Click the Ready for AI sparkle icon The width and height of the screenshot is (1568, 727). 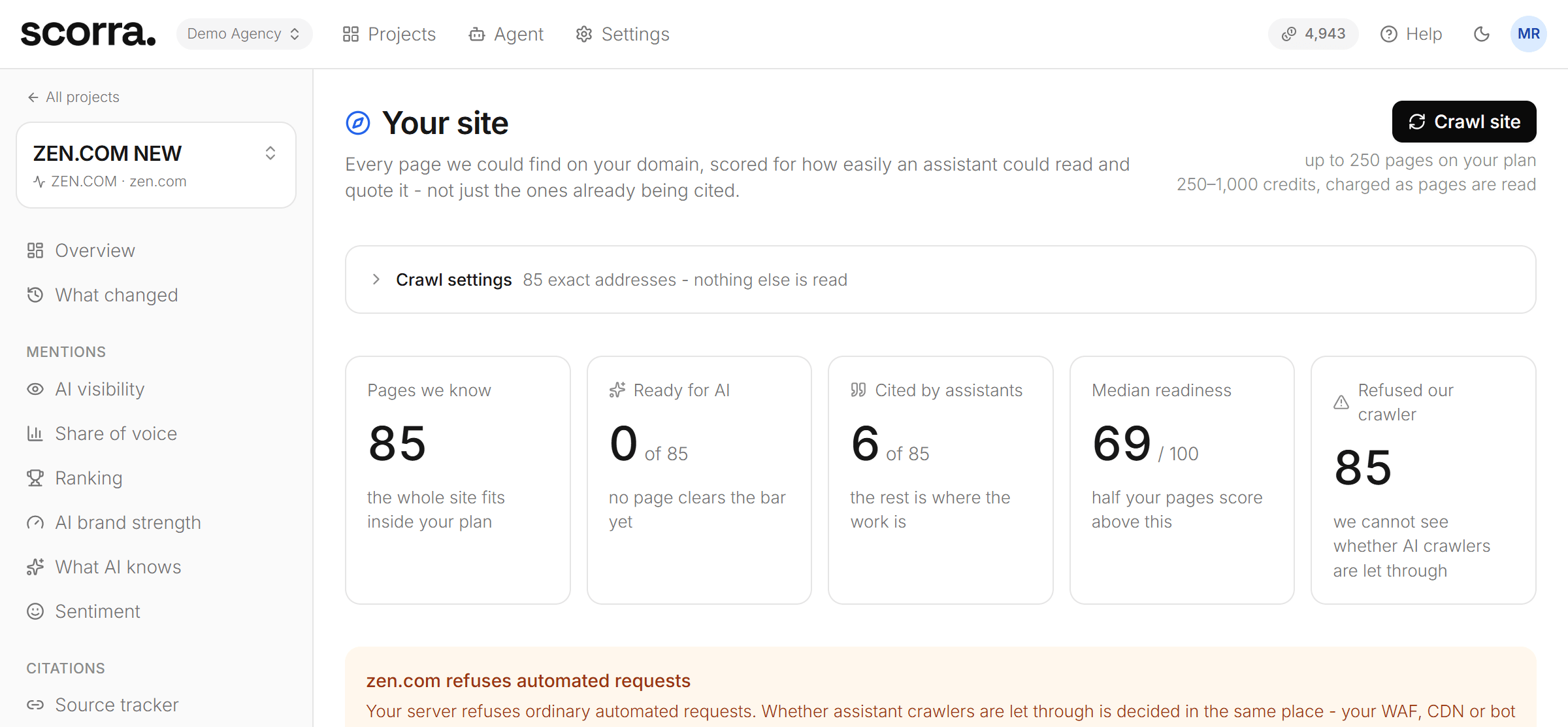coord(617,390)
